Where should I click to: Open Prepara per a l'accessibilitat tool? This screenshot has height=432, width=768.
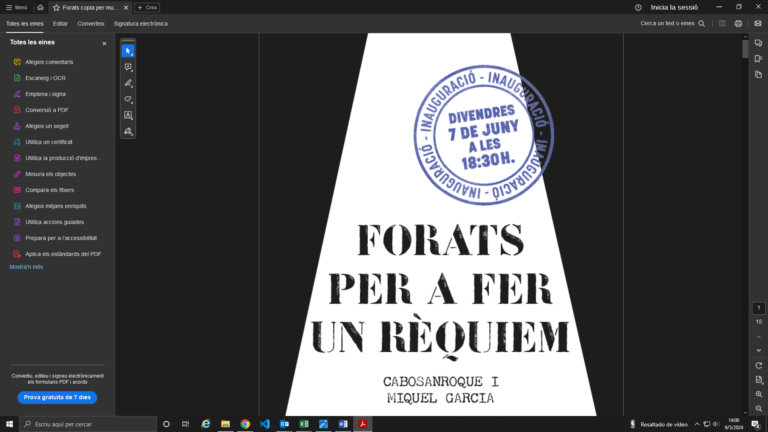pyautogui.click(x=61, y=238)
